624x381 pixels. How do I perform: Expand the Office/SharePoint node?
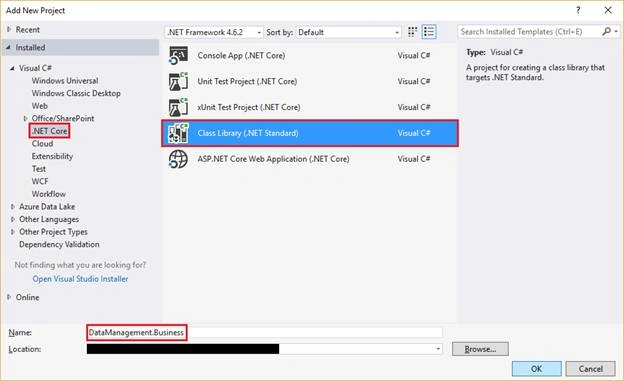click(25, 118)
